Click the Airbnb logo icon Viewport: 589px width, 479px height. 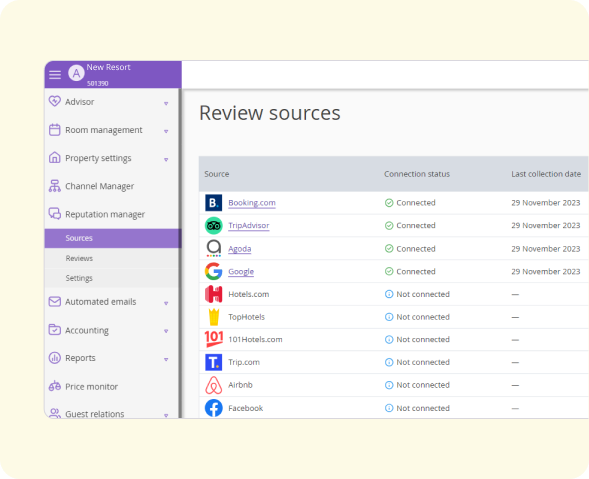point(213,385)
